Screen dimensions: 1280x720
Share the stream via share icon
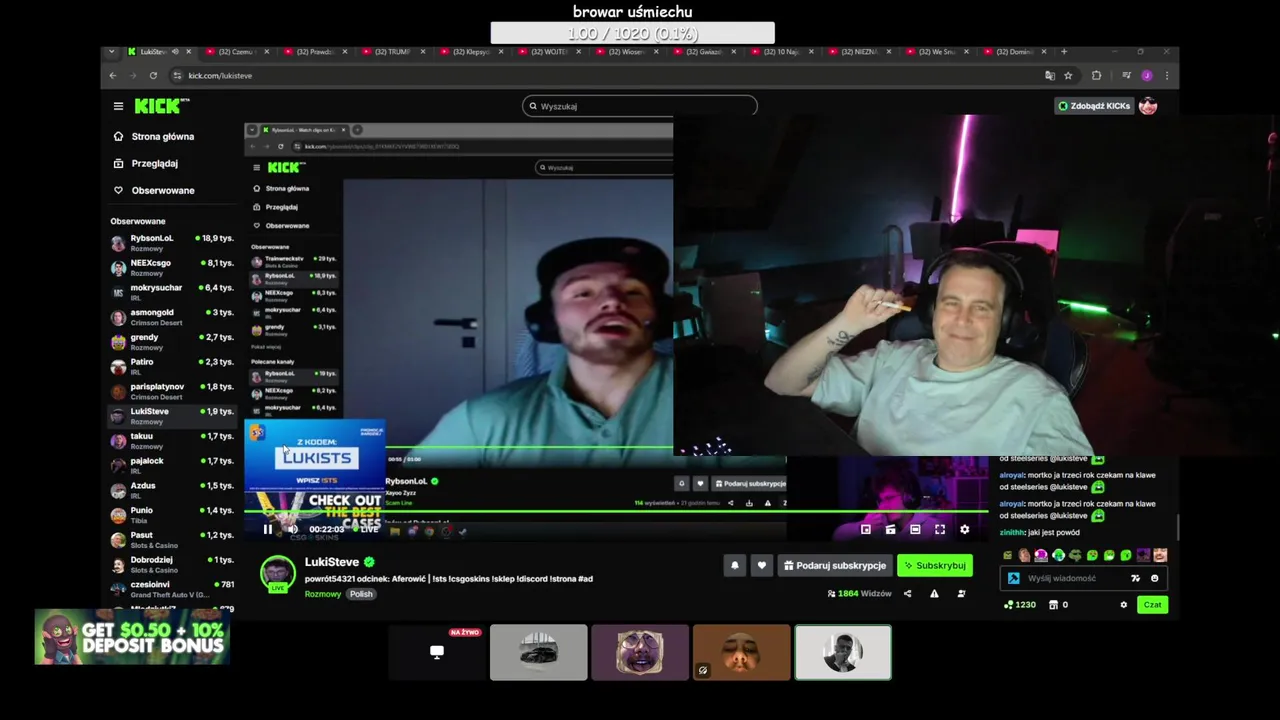(x=907, y=593)
